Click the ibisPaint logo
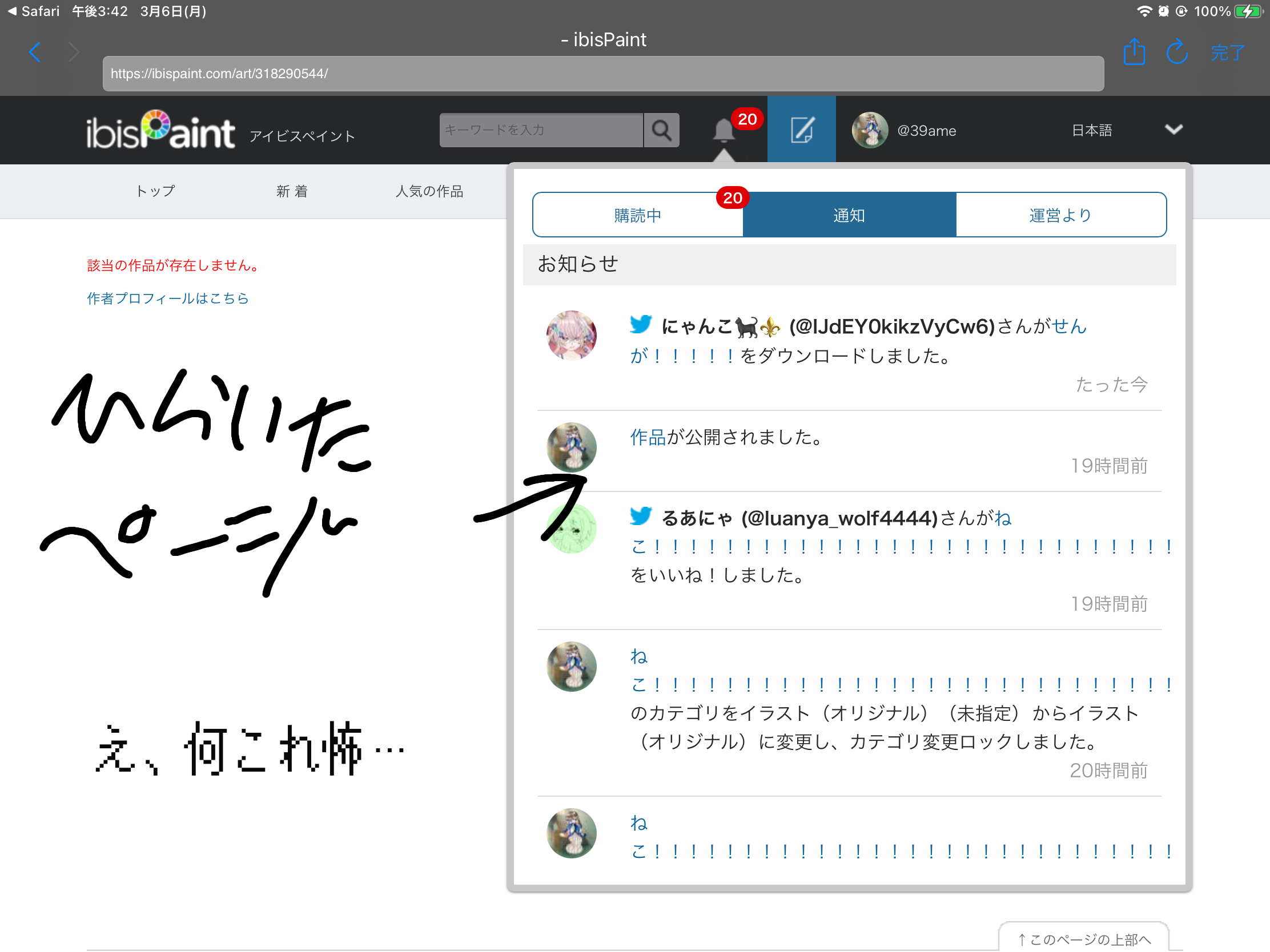Screen dimensions: 1270x952 pyautogui.click(x=161, y=130)
